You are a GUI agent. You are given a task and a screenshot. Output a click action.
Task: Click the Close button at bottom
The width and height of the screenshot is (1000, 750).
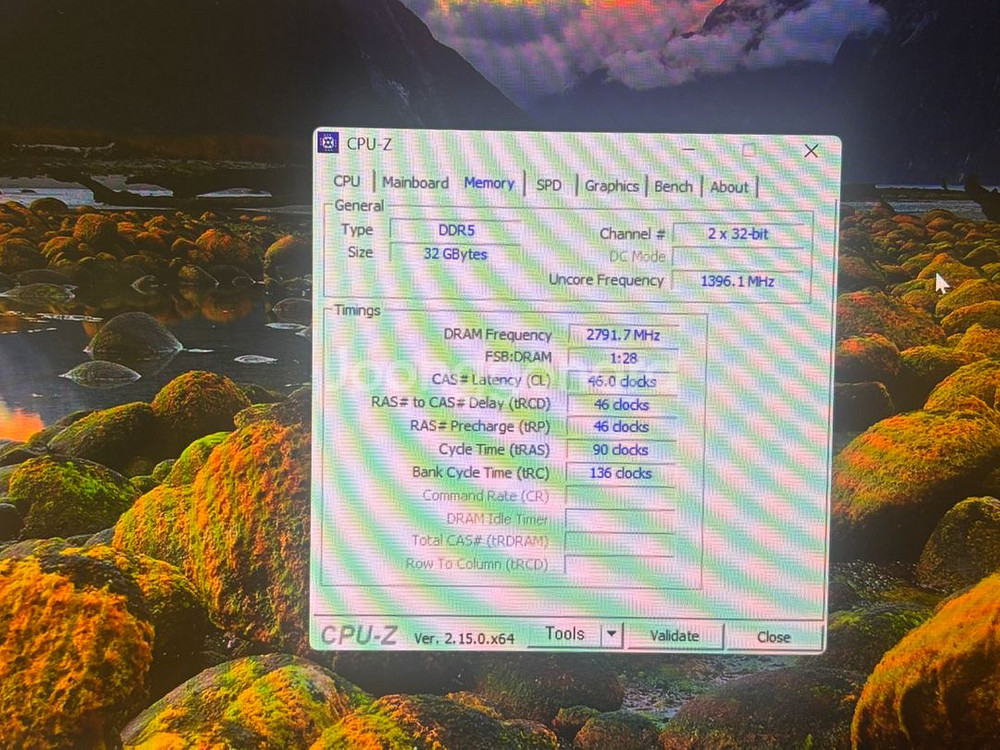click(774, 637)
